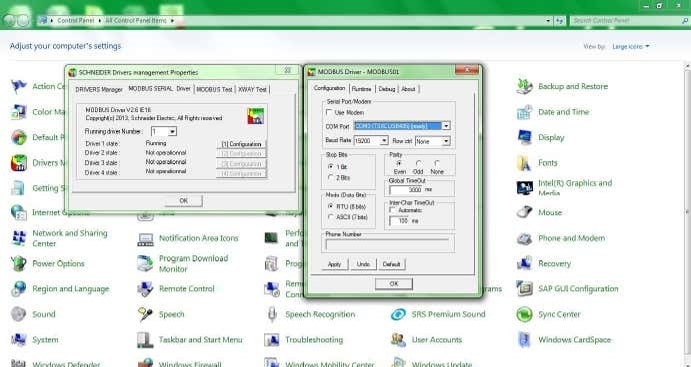Open Speech Recognition icon
This screenshot has width=691, height=367.
(x=272, y=315)
